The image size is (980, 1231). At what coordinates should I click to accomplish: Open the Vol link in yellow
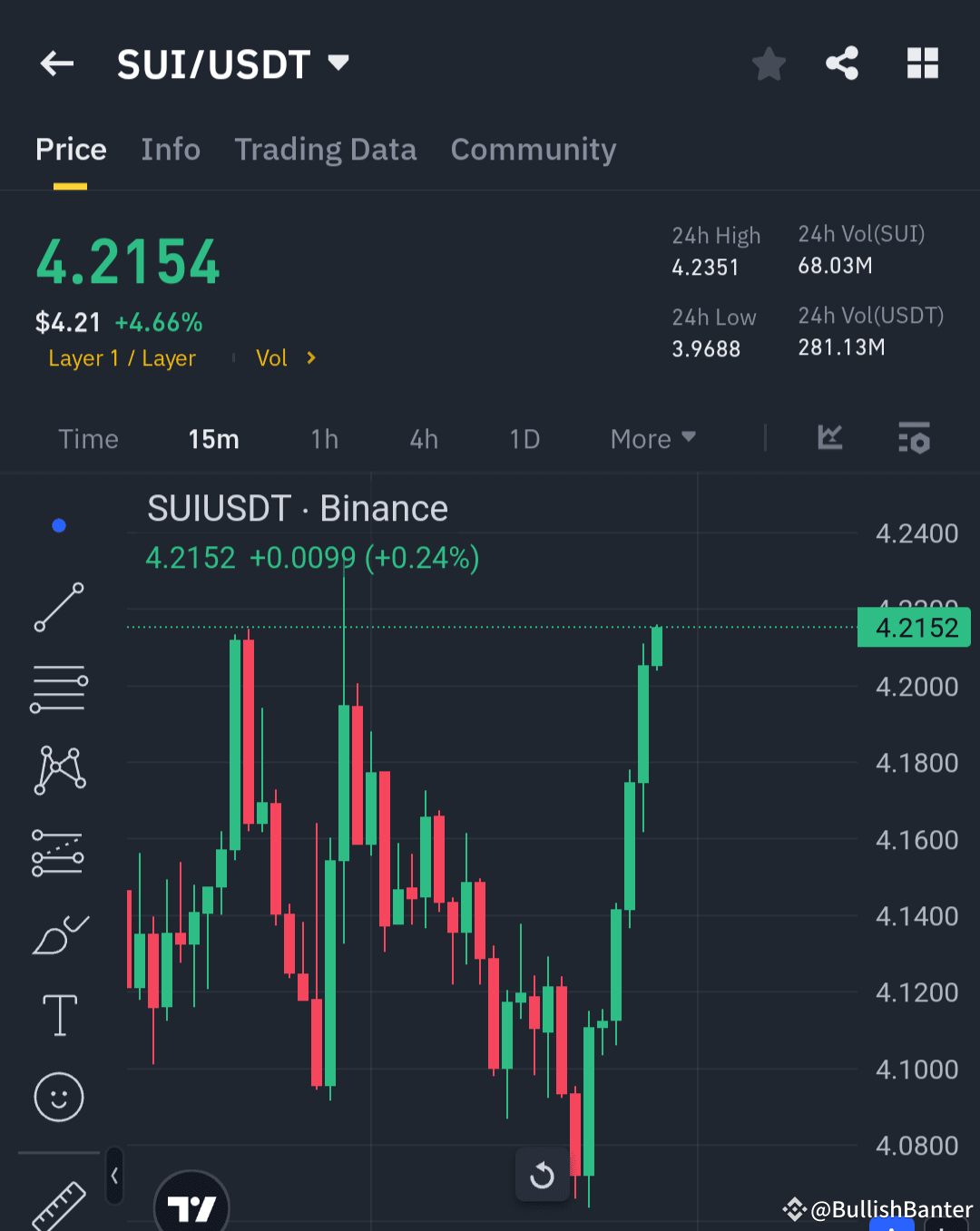tap(272, 357)
